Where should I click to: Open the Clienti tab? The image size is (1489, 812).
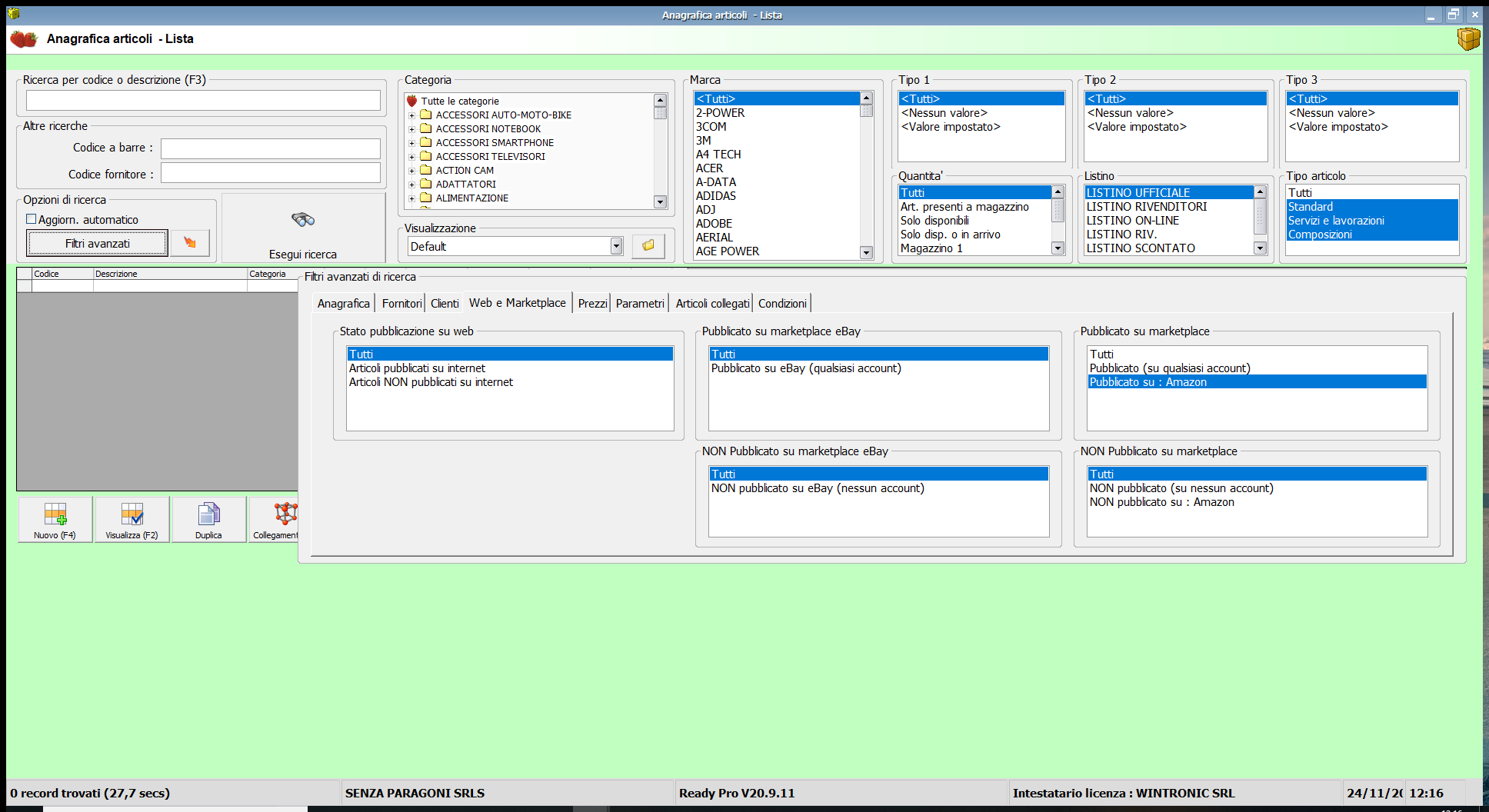tap(445, 304)
